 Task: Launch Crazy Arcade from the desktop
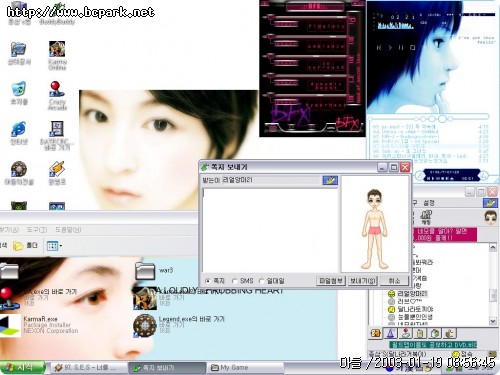57,95
